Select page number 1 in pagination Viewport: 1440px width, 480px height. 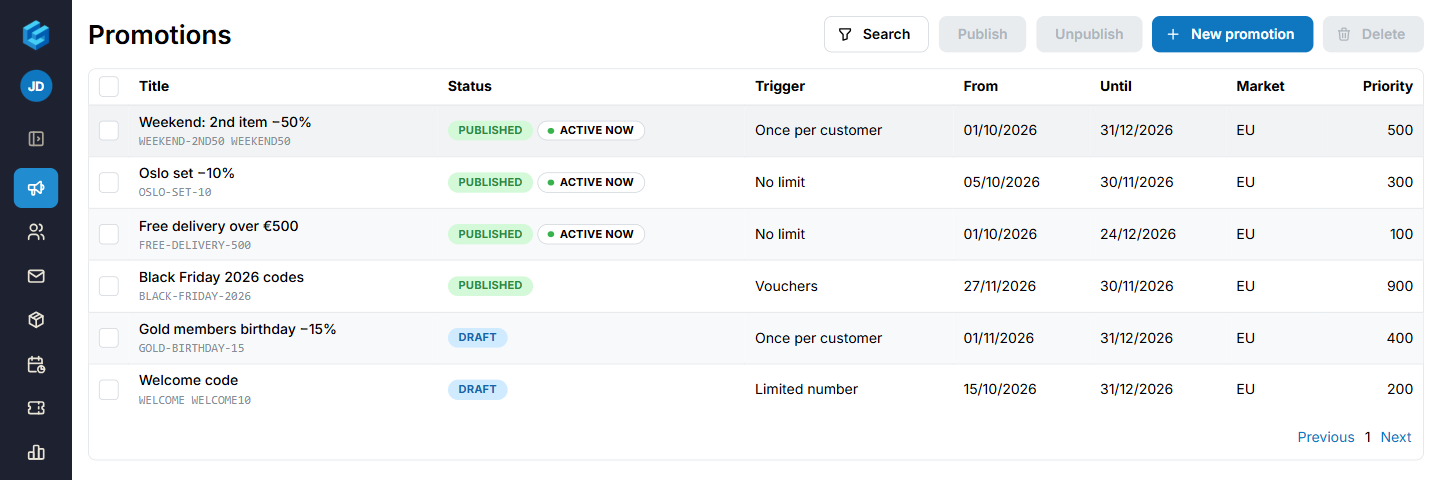1367,437
